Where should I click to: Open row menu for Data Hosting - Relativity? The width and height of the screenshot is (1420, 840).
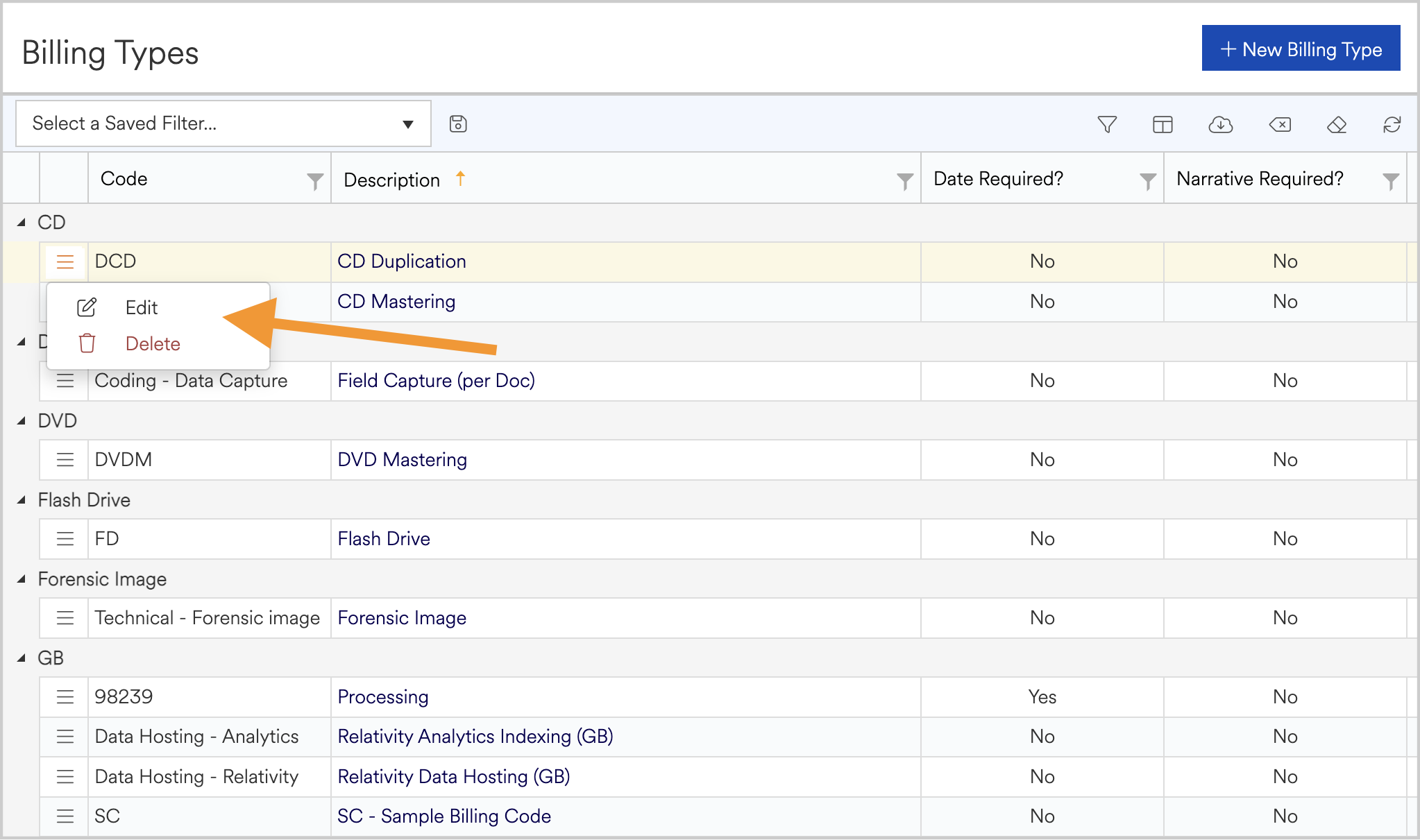point(65,777)
